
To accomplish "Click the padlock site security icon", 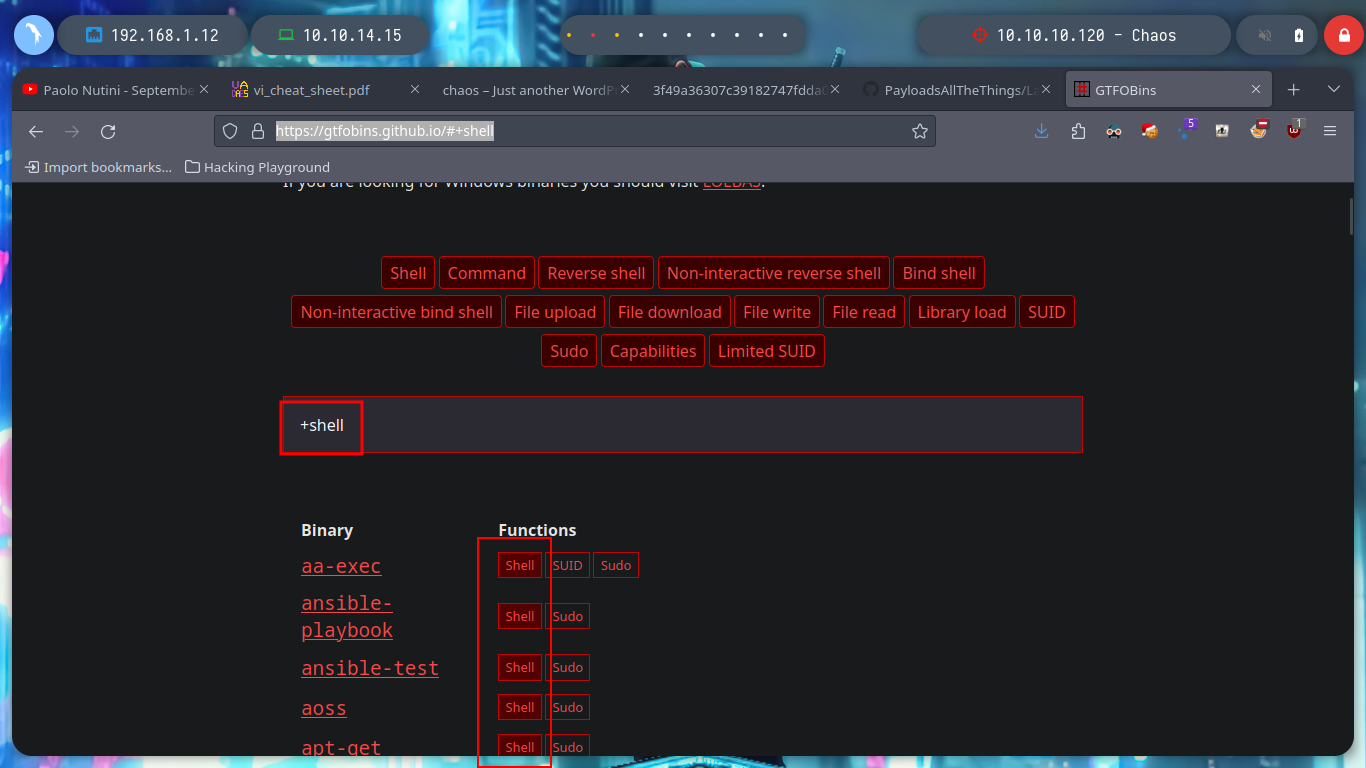I will (x=257, y=131).
